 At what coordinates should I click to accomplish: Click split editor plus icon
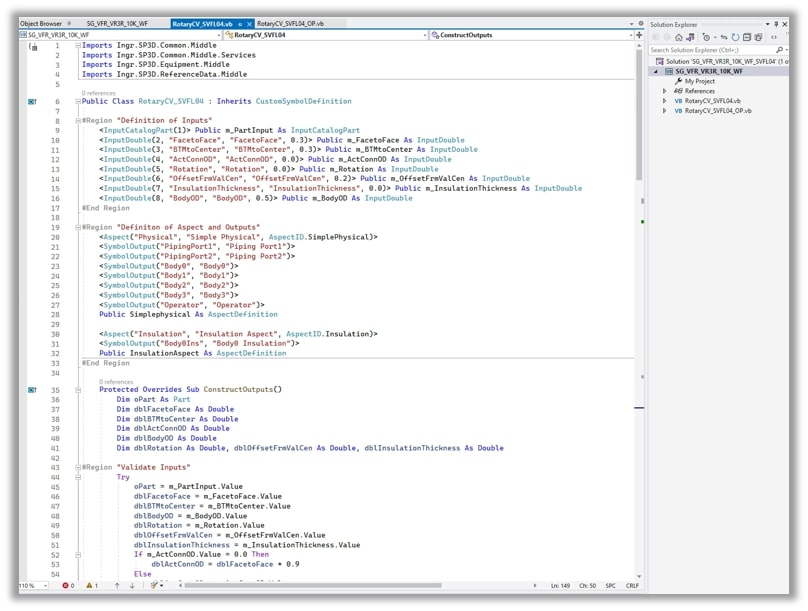(639, 35)
